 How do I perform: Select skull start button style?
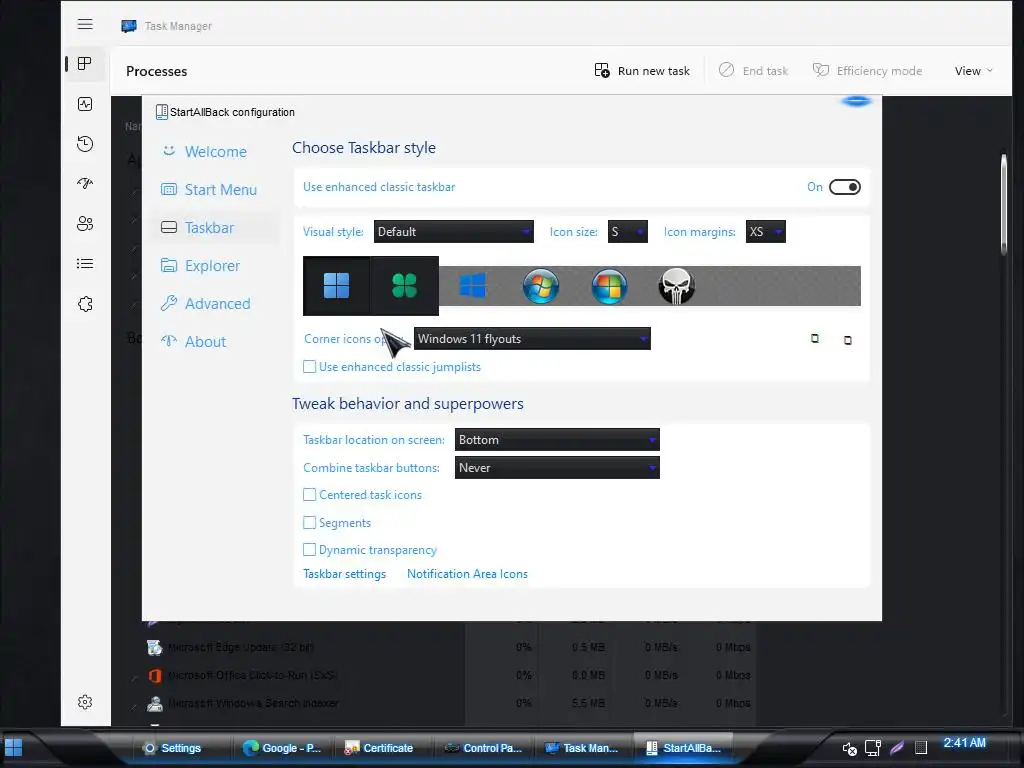tap(677, 286)
